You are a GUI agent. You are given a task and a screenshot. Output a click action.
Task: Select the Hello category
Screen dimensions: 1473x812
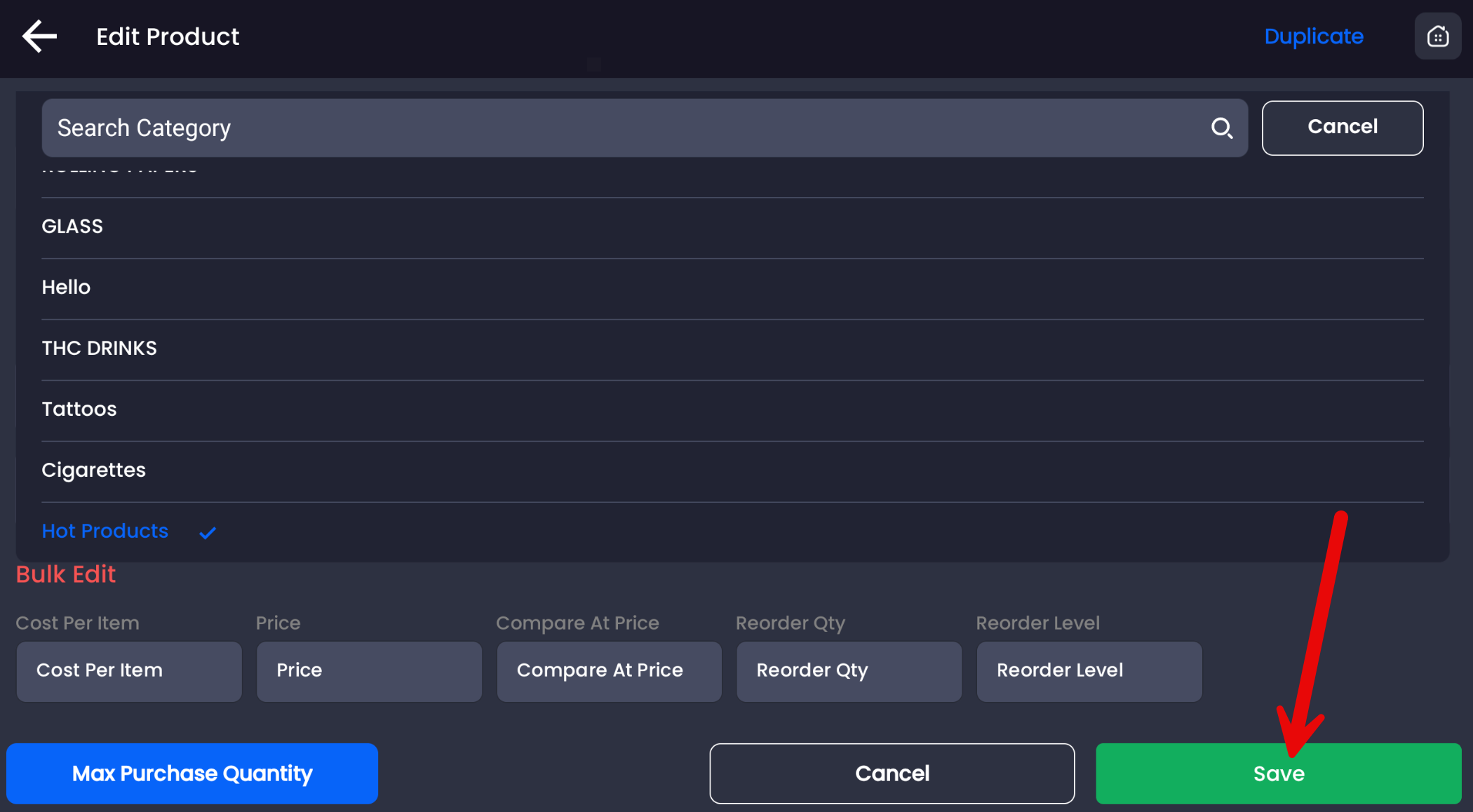pos(66,287)
